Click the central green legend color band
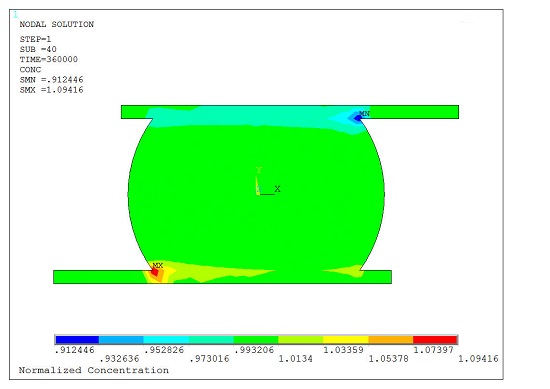550x389 pixels. (x=256, y=340)
